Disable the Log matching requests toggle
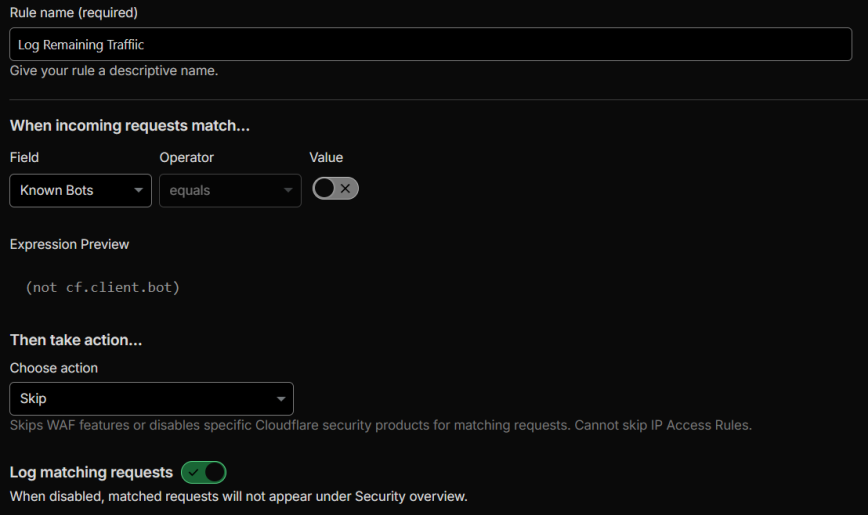Screen dimensions: 868x515 204,472
